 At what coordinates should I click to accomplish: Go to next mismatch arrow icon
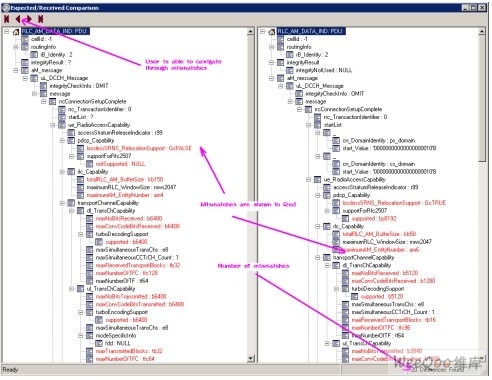pos(29,19)
